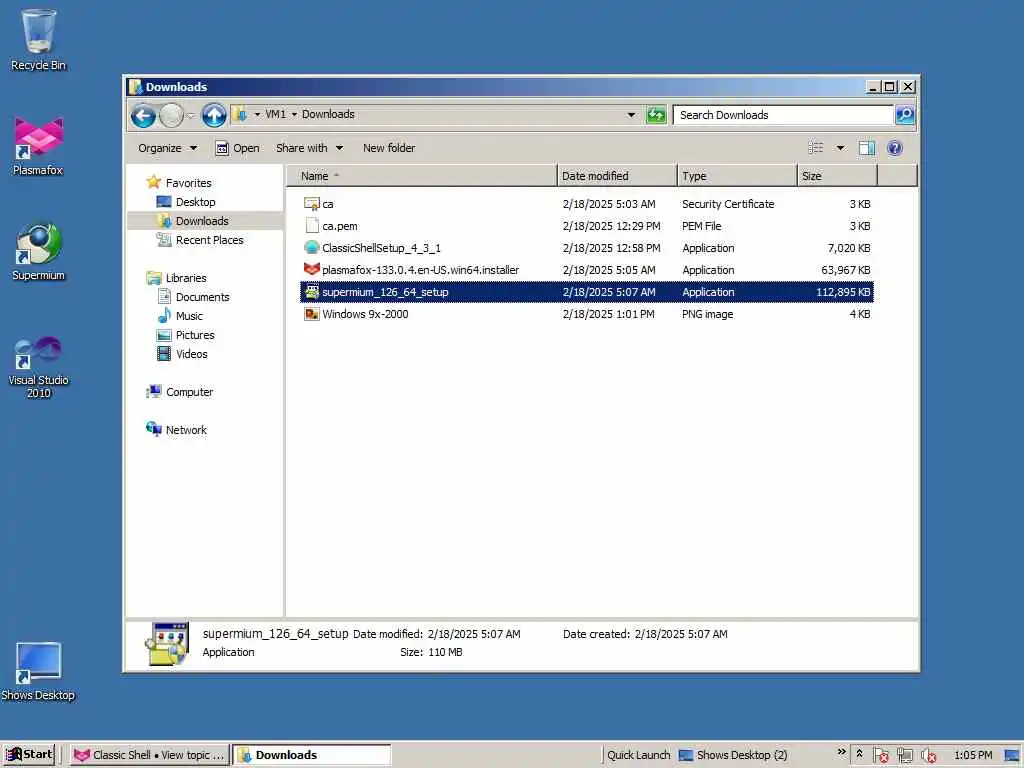1024x768 pixels.
Task: Open the Share with menu
Action: click(309, 148)
